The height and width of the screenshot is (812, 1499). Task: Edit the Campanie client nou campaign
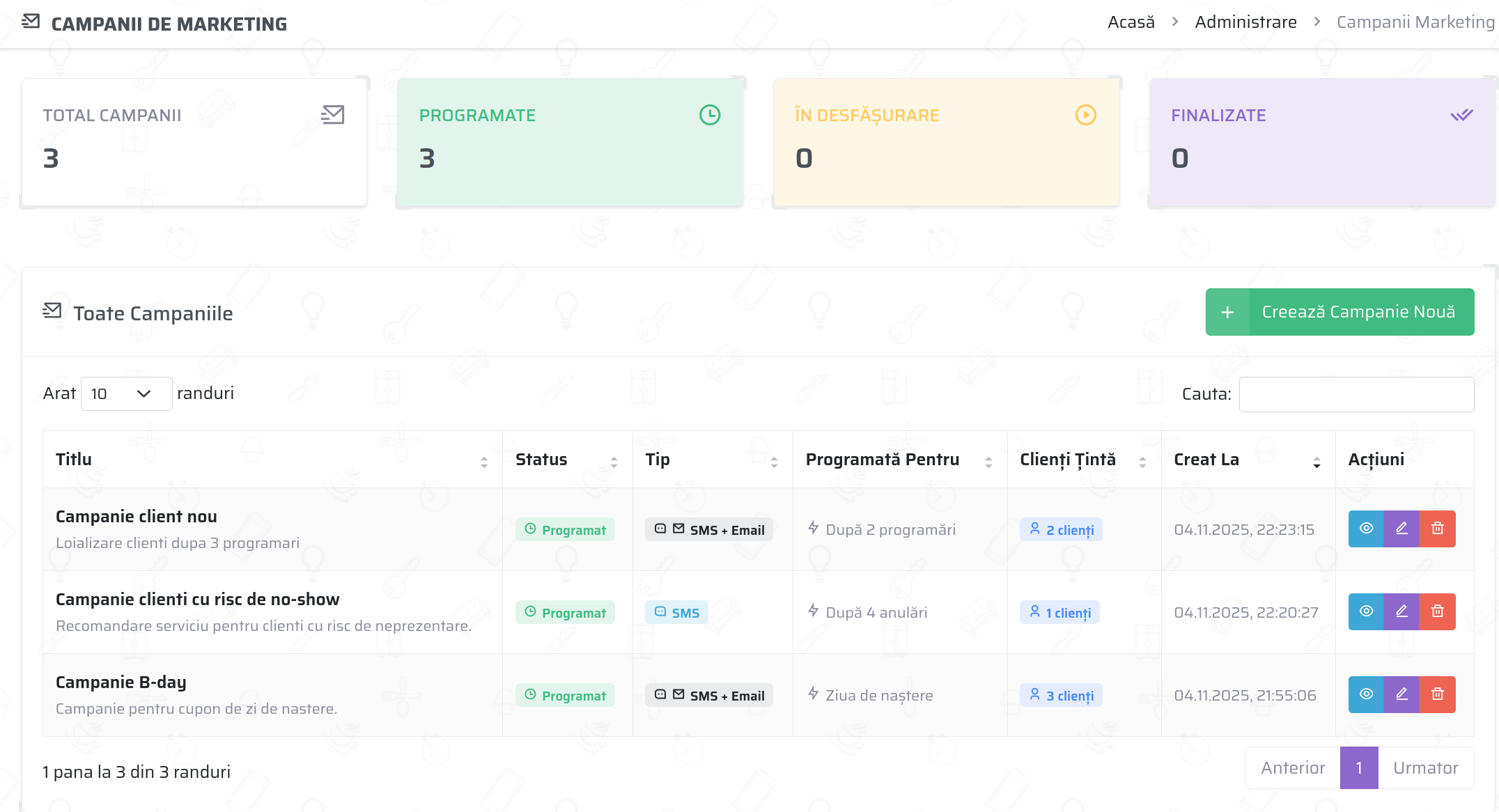(x=1401, y=529)
